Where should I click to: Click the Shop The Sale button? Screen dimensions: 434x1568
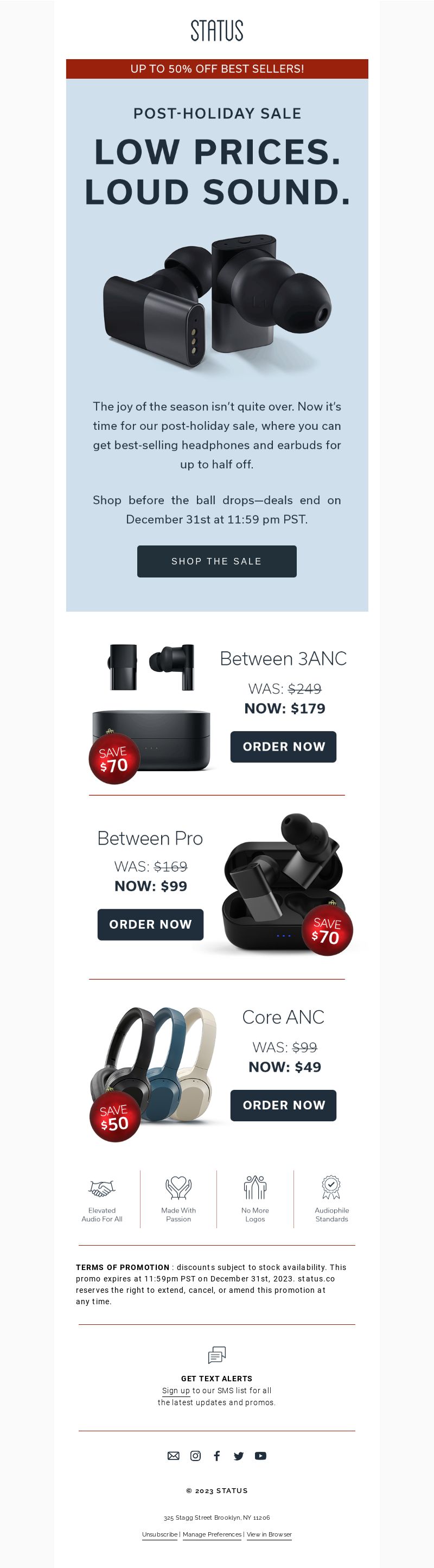point(216,561)
